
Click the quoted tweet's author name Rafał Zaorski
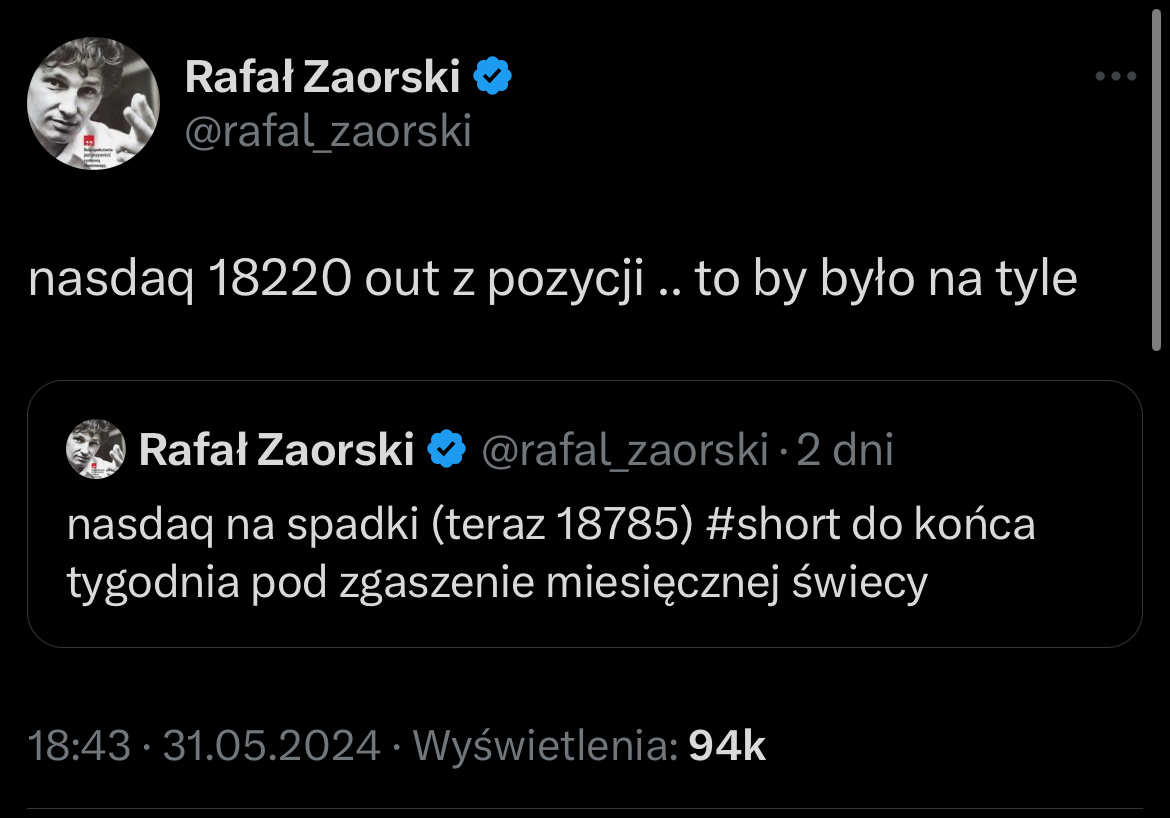276,451
